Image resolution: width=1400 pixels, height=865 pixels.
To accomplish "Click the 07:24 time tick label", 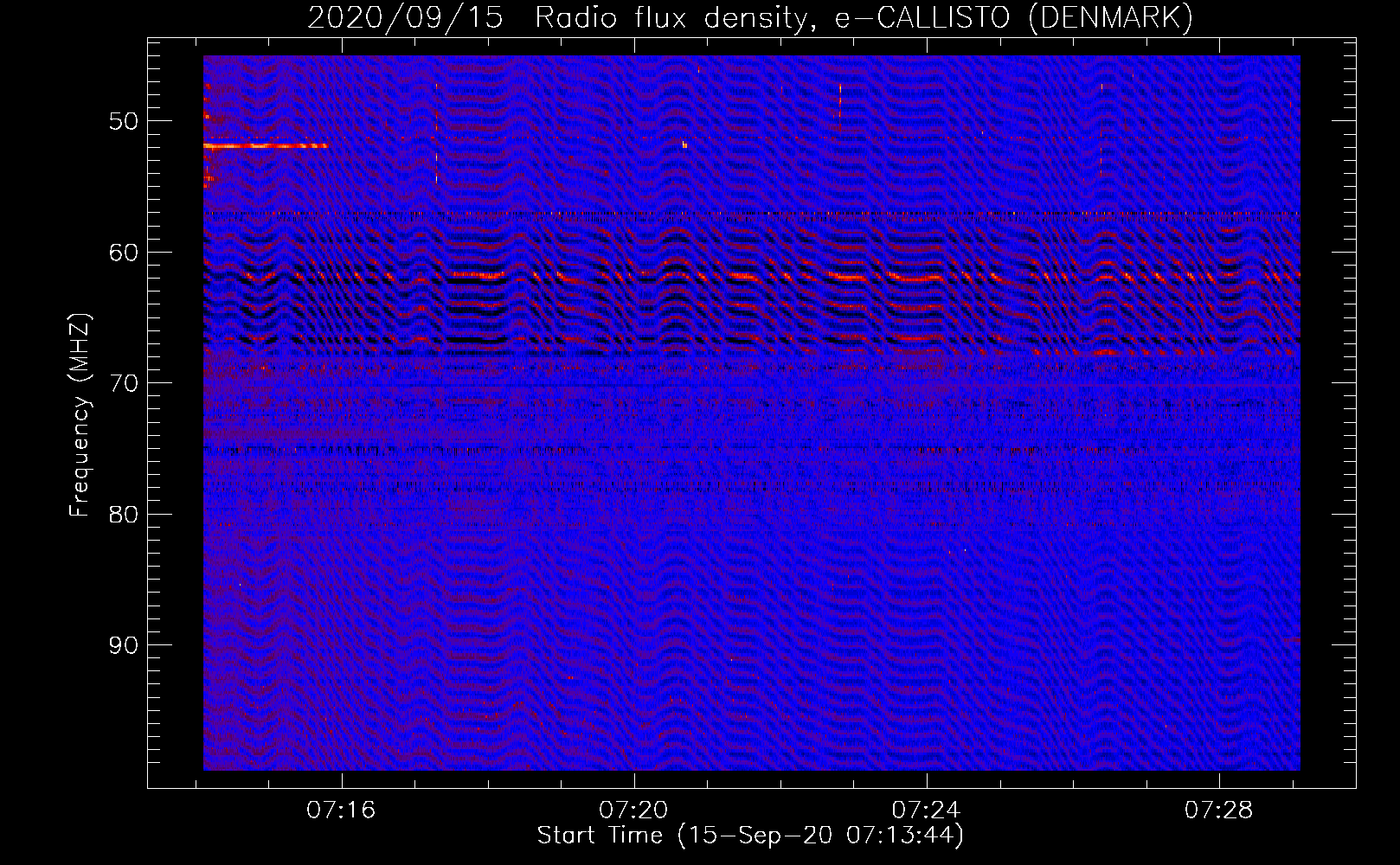I will pyautogui.click(x=927, y=811).
